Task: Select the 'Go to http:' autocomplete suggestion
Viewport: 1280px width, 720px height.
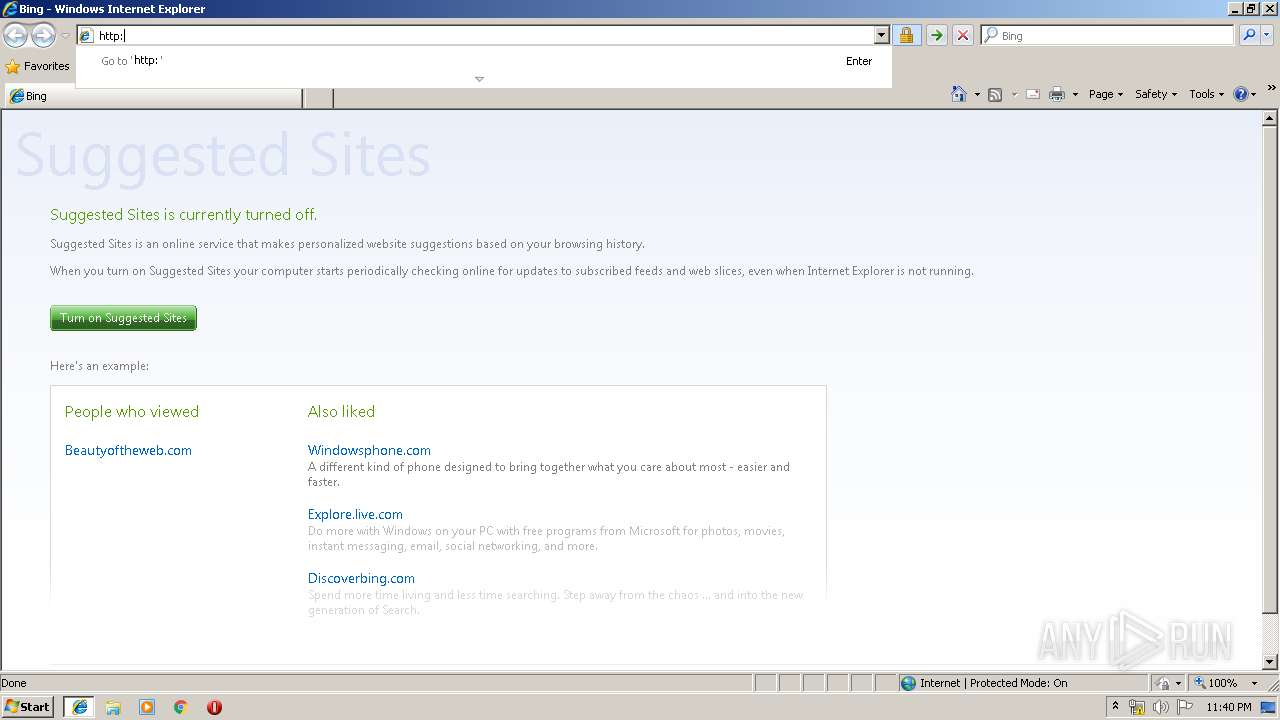Action: tap(484, 61)
